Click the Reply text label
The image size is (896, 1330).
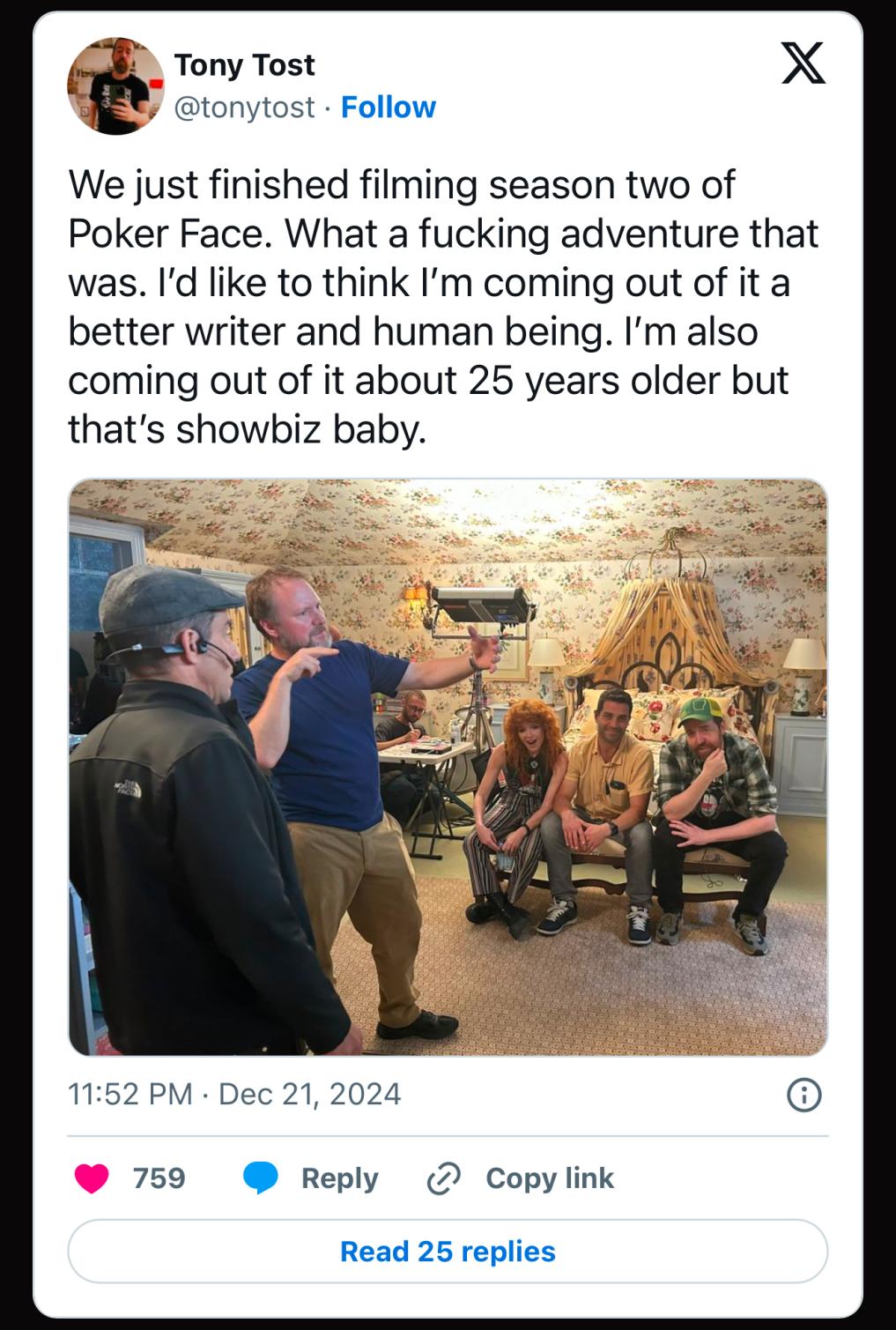339,1178
